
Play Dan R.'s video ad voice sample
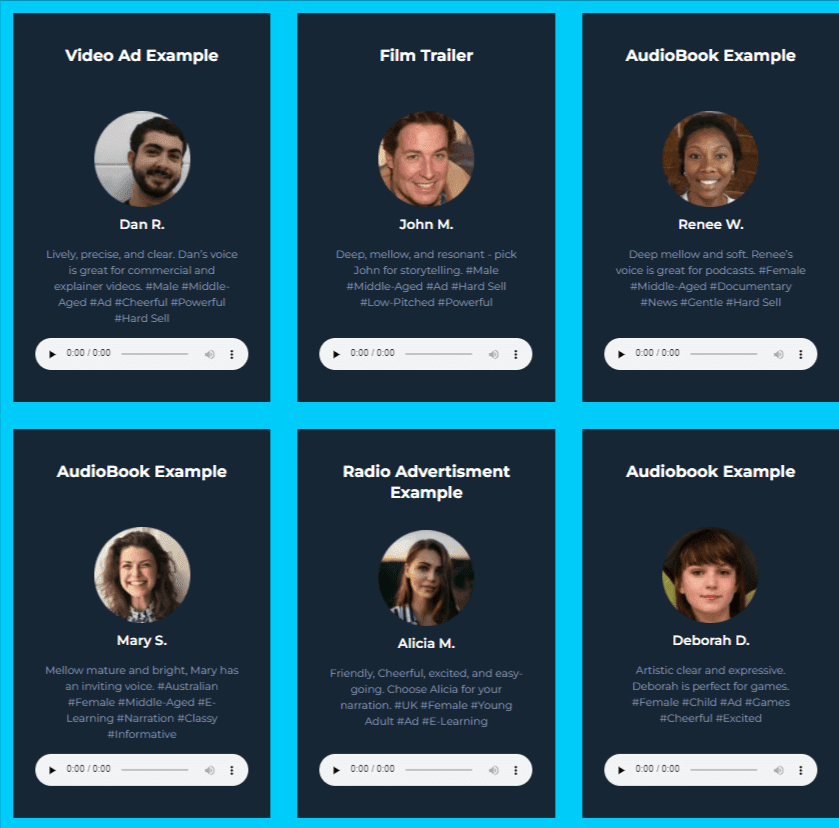tap(52, 354)
